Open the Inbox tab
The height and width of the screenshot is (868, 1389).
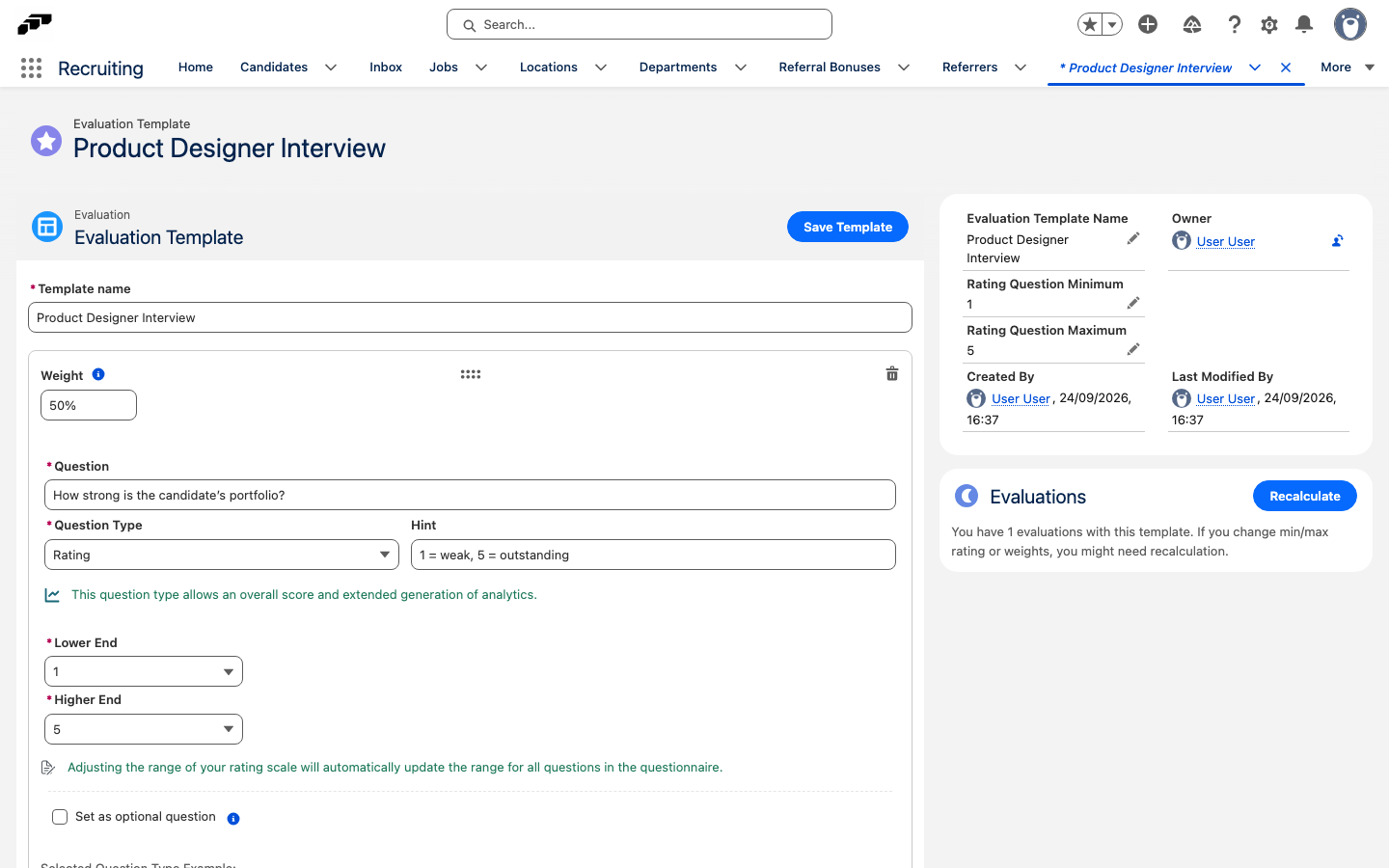pyautogui.click(x=386, y=68)
